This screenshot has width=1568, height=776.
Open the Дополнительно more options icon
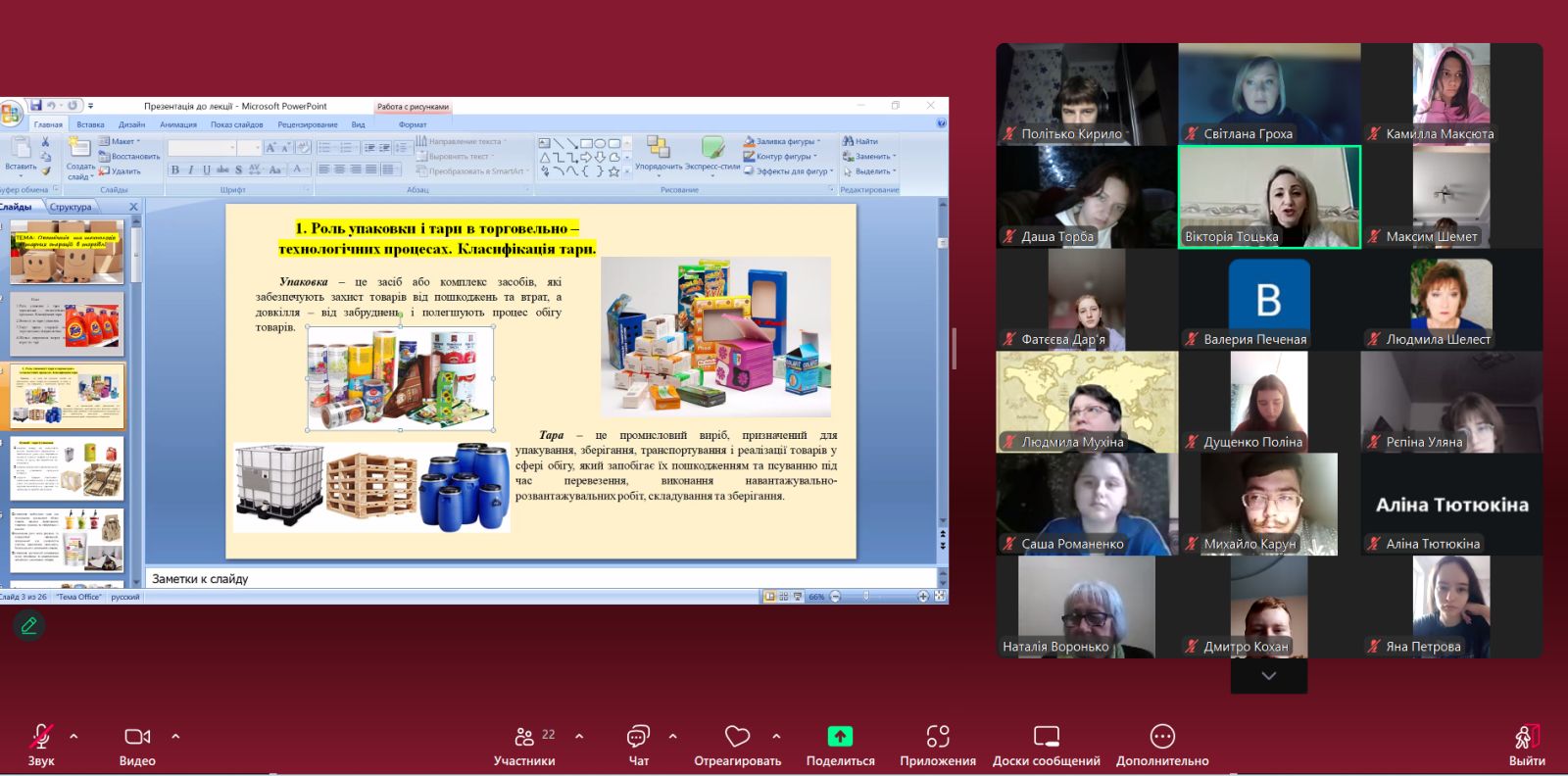click(x=1162, y=737)
